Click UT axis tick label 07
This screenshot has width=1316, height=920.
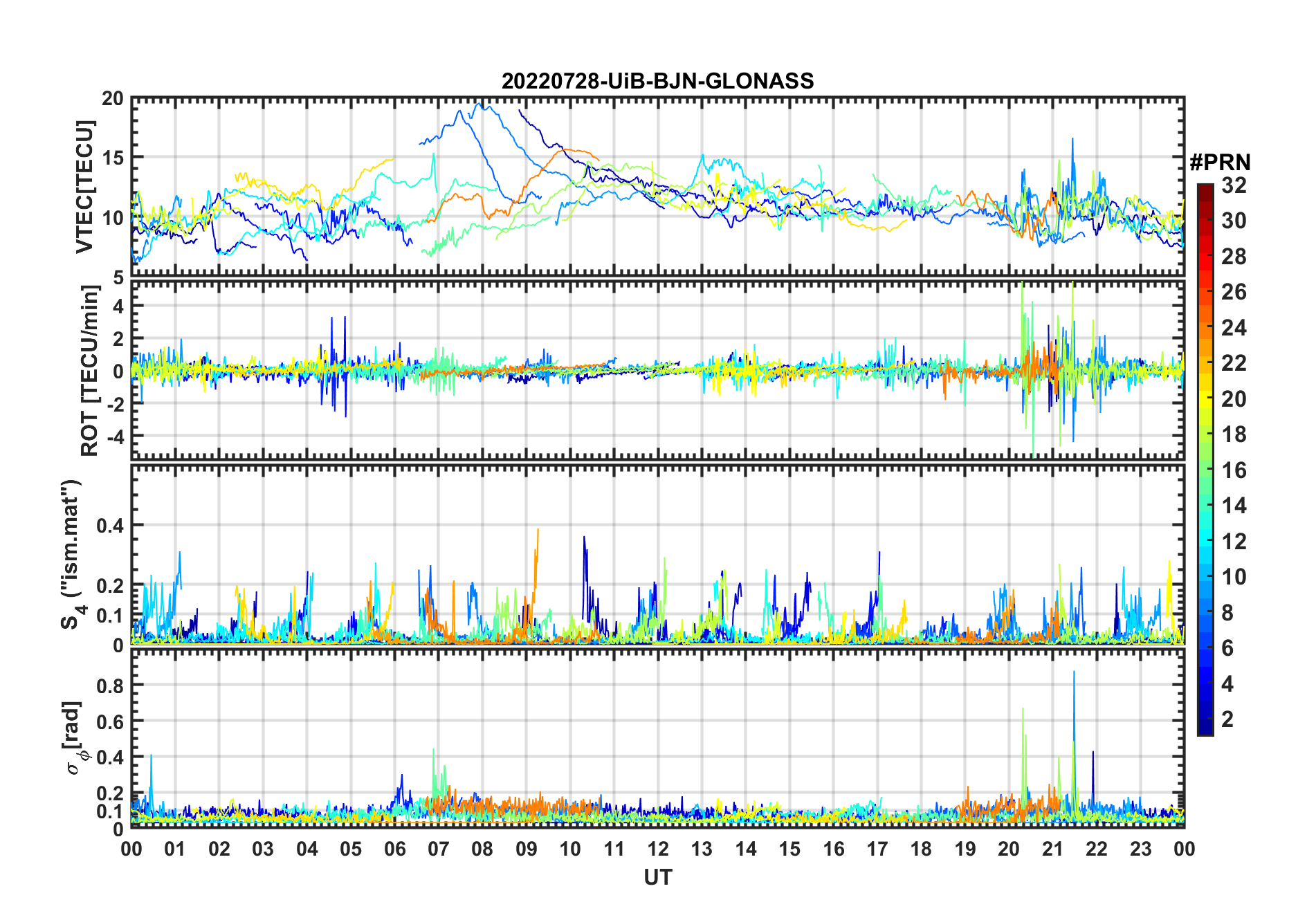pyautogui.click(x=439, y=849)
